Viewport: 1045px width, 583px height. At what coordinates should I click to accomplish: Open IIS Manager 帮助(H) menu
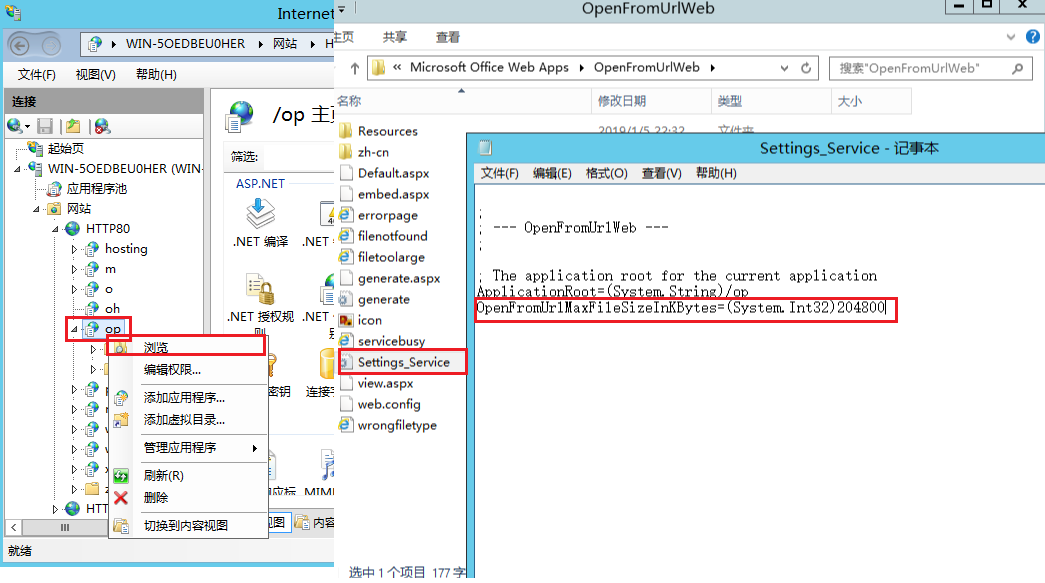[x=156, y=75]
